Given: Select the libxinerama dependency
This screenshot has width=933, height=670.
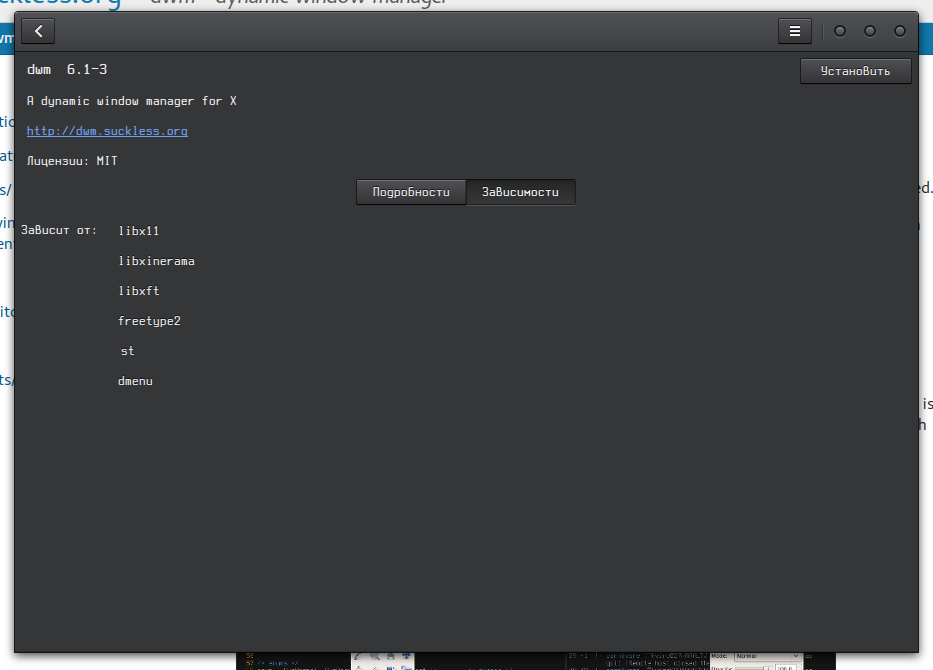Looking at the screenshot, I should point(156,261).
